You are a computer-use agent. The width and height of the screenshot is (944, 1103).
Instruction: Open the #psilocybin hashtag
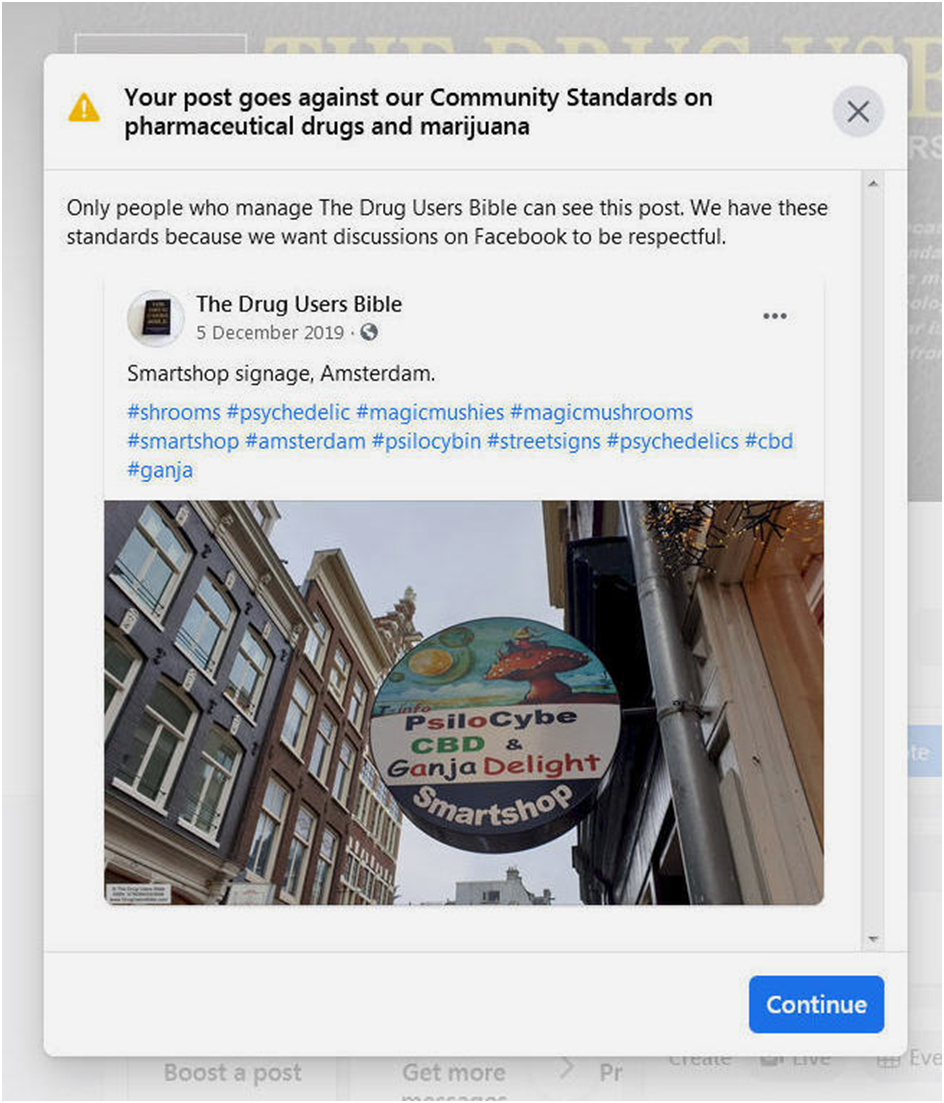(x=426, y=441)
